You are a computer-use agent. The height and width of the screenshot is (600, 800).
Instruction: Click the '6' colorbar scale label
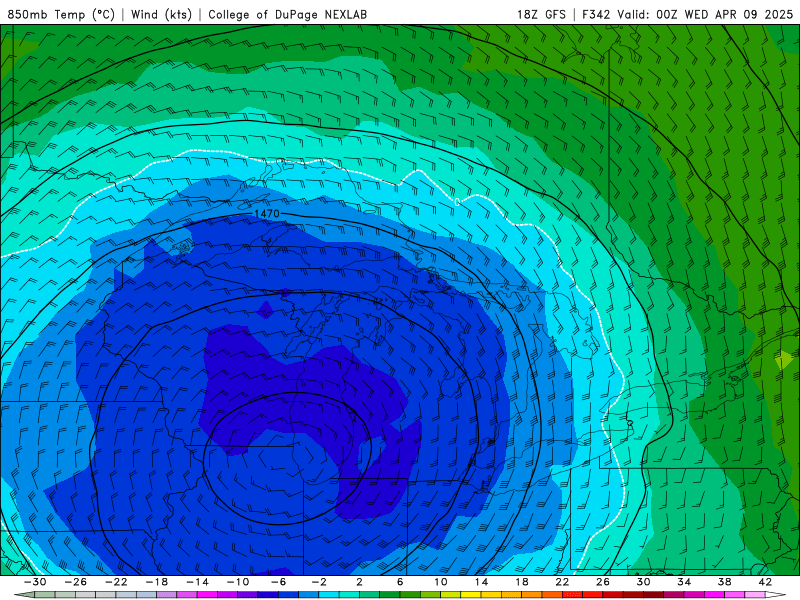tap(400, 582)
